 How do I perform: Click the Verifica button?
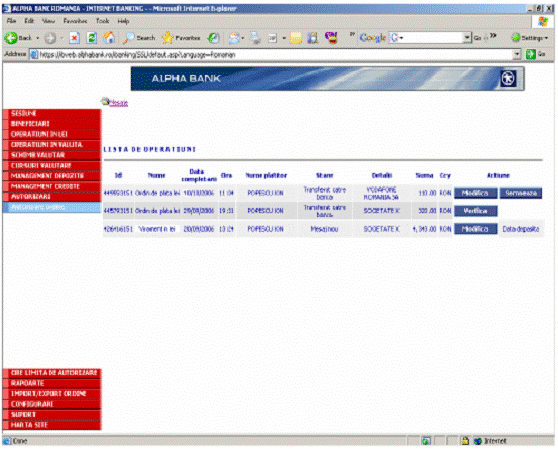pos(475,211)
